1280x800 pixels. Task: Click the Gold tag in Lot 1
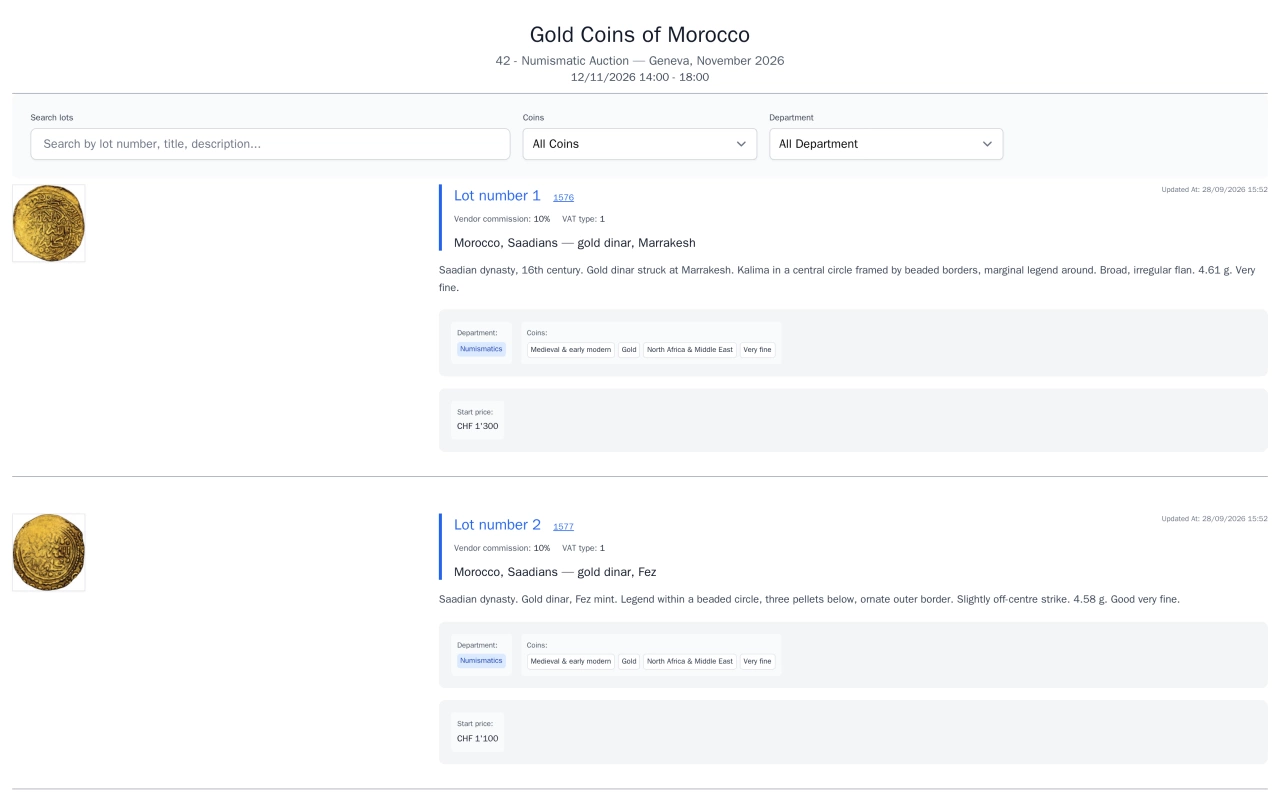point(629,350)
